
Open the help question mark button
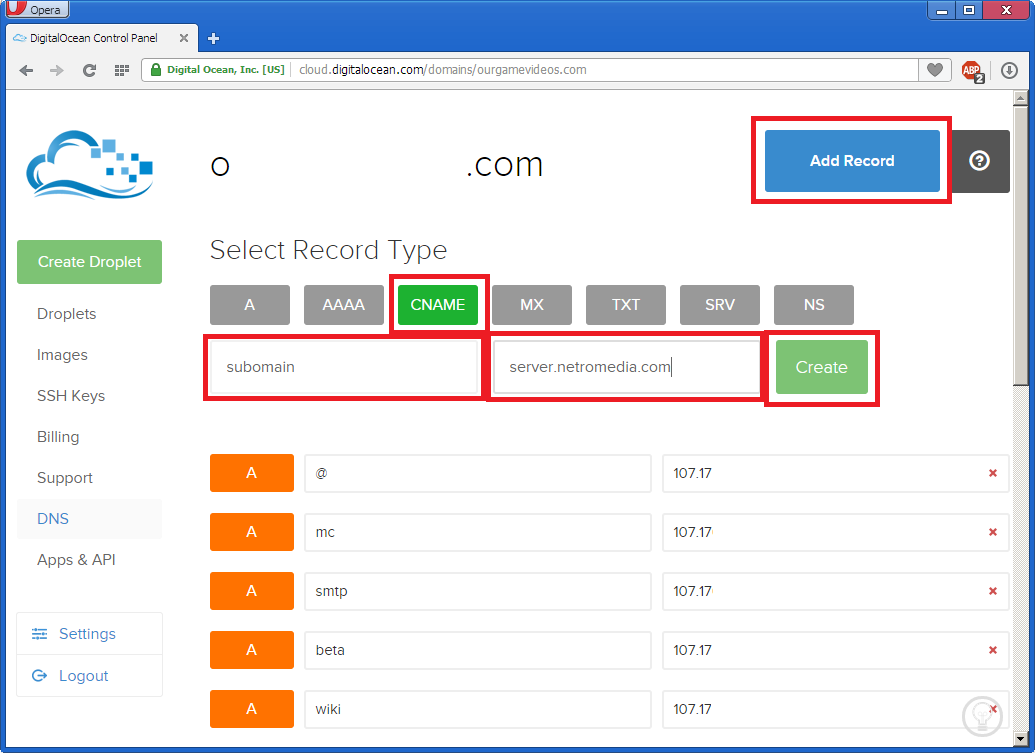click(x=980, y=160)
